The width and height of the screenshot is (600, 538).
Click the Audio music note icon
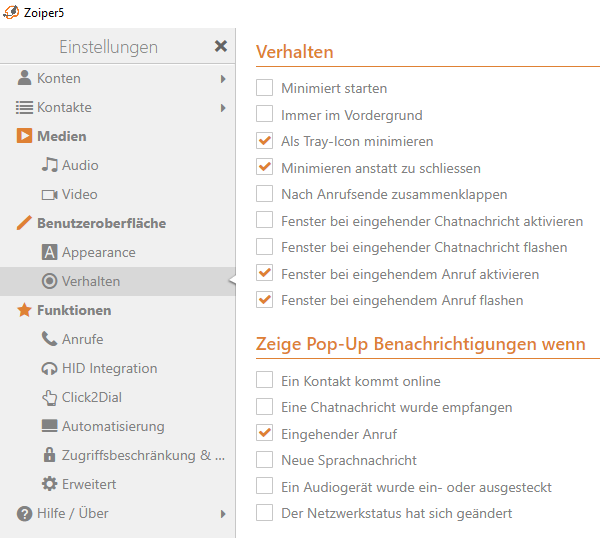pos(49,165)
